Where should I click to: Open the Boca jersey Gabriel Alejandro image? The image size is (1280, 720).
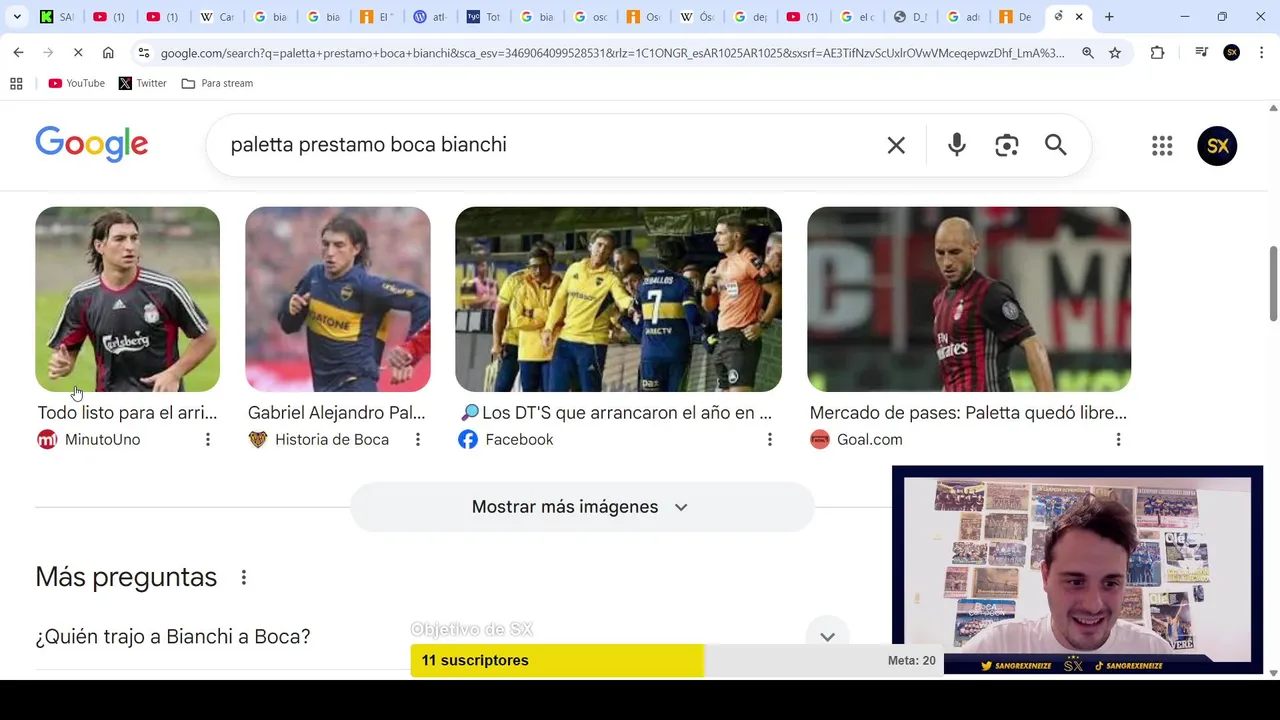tap(338, 299)
